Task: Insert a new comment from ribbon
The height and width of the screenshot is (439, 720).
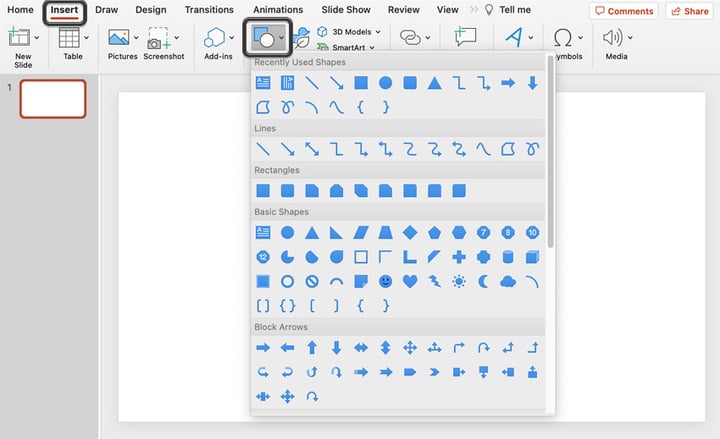Action: pyautogui.click(x=465, y=37)
